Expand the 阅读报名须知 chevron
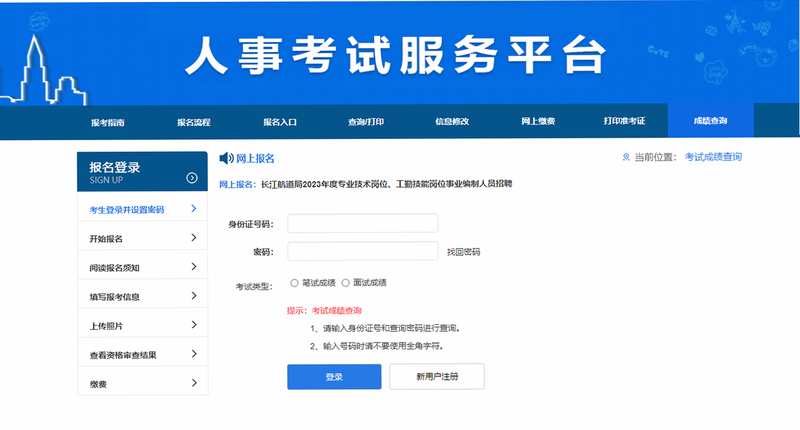Image resolution: width=800 pixels, height=430 pixels. coord(194,266)
